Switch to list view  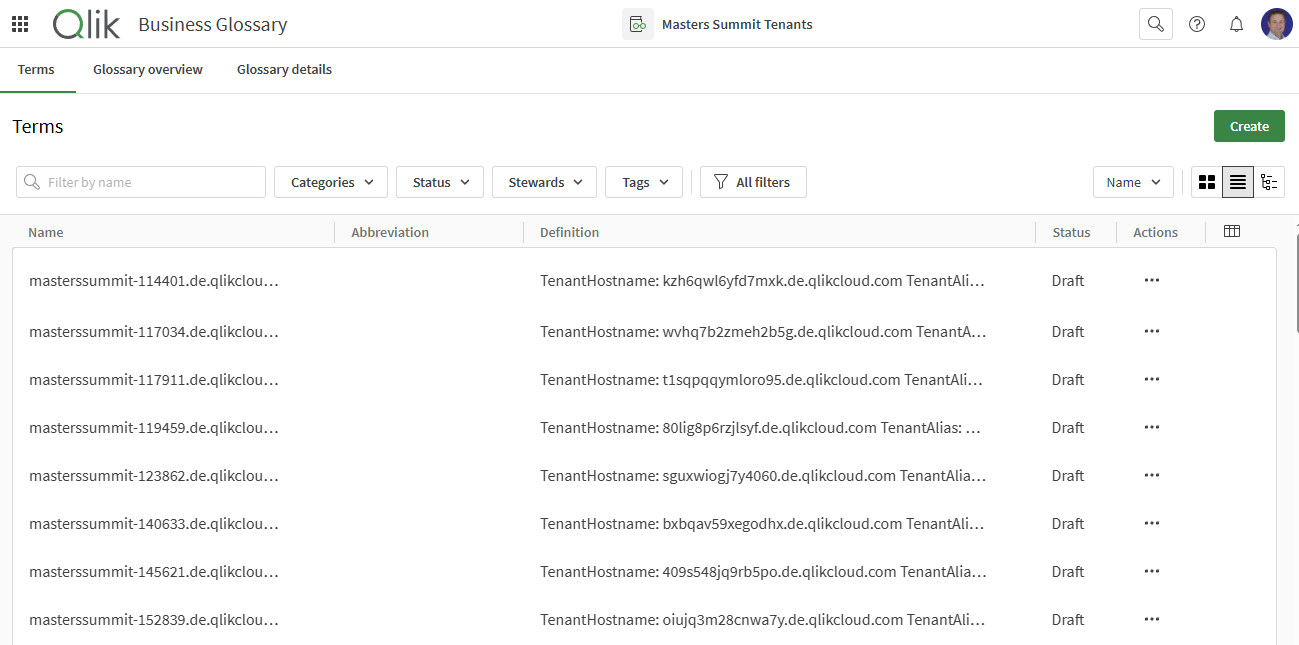(1238, 182)
